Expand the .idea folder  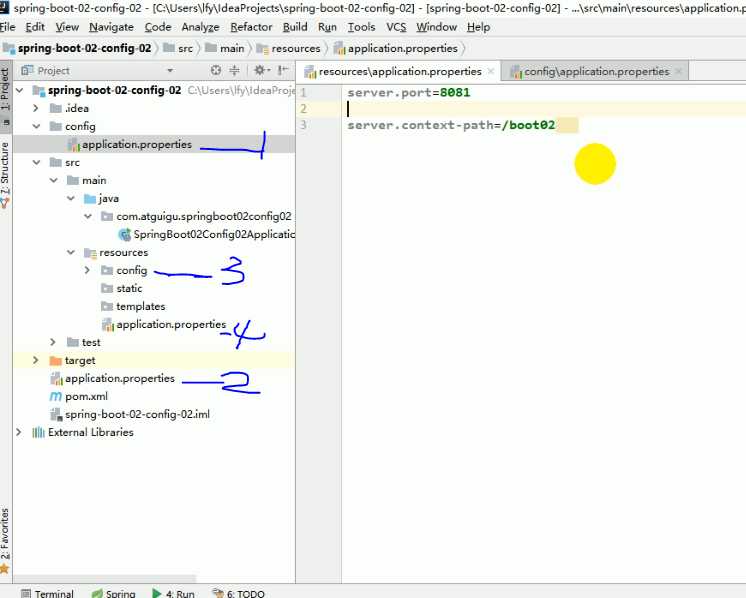pyautogui.click(x=36, y=108)
